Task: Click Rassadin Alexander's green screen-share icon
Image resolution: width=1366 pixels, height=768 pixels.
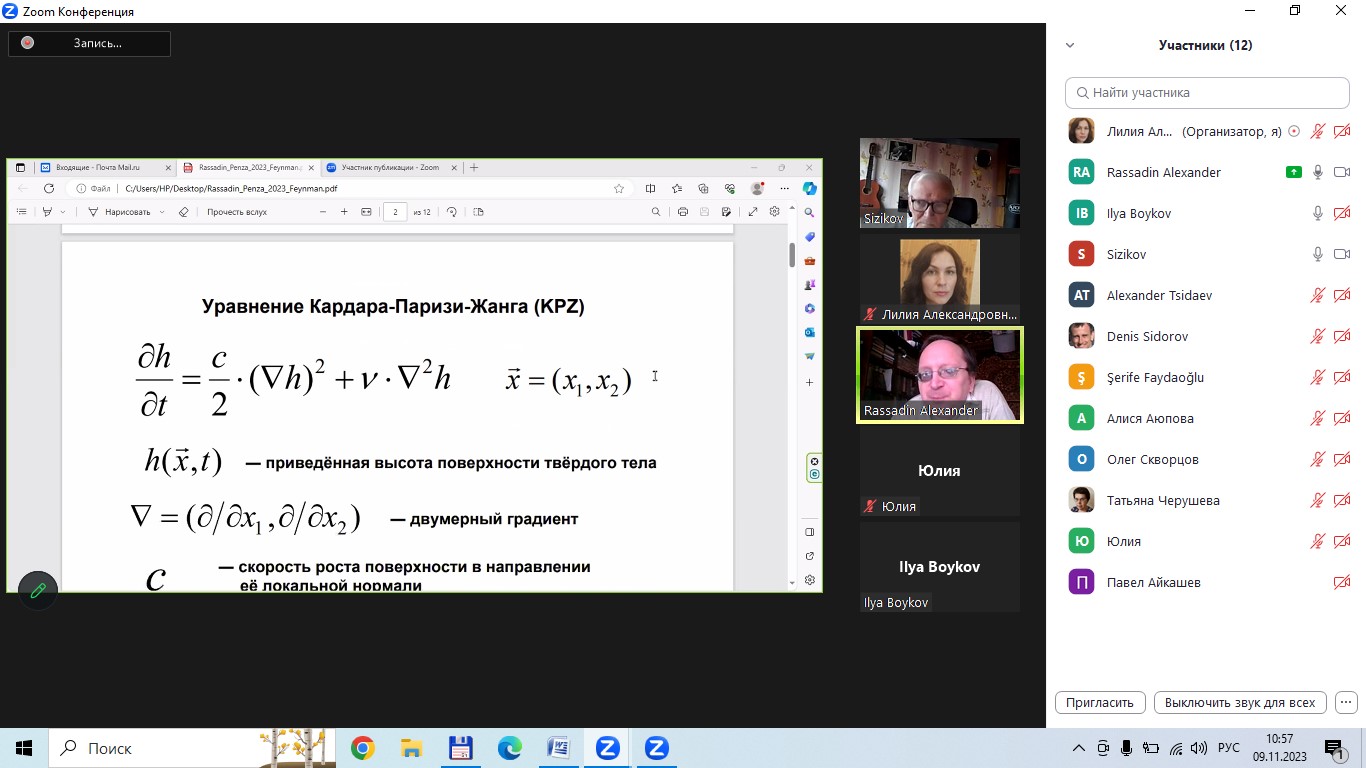Action: 1293,172
